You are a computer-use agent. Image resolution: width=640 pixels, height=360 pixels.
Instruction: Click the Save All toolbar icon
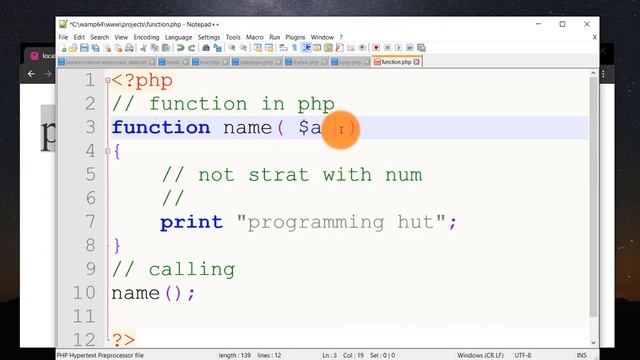96,48
